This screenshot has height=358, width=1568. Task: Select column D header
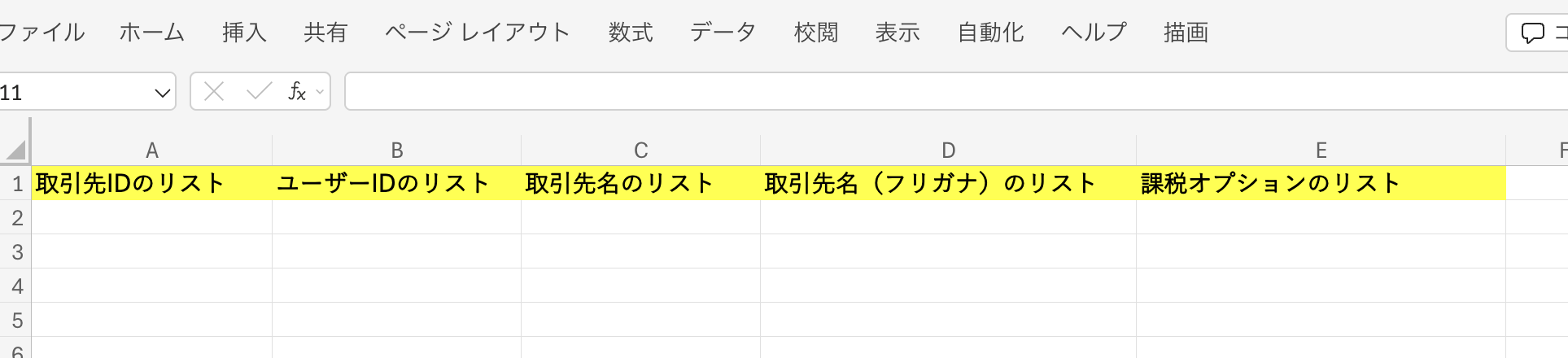tap(948, 151)
